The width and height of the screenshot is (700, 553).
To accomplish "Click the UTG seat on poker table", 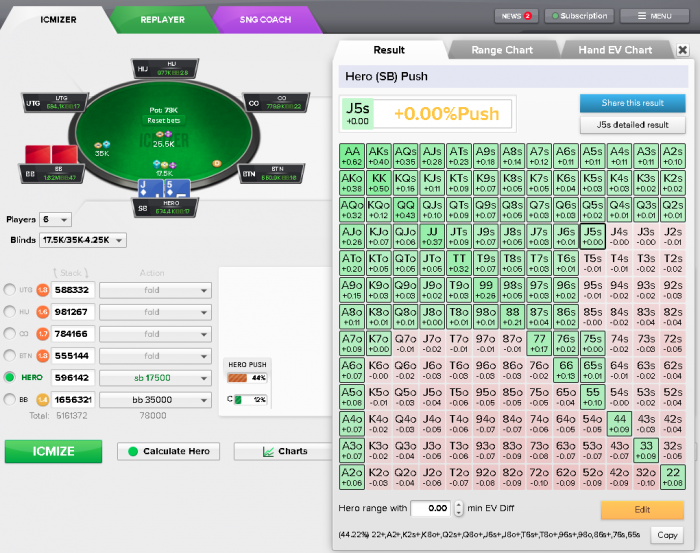I will coord(54,103).
